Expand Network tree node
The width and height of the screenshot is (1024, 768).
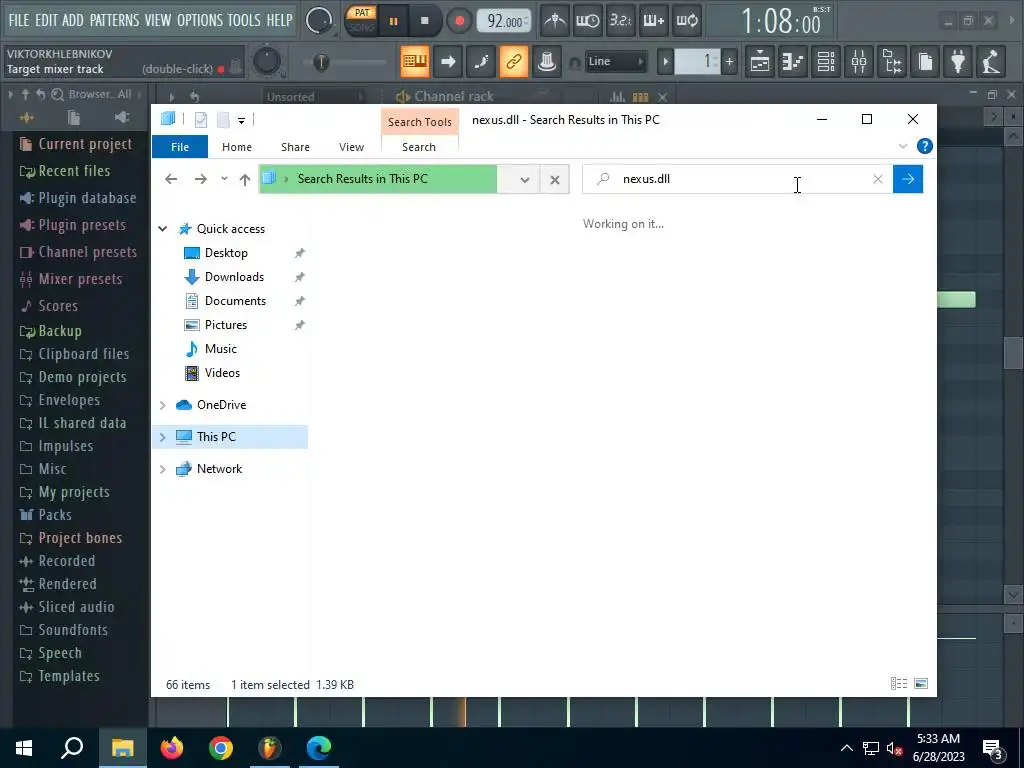point(163,469)
